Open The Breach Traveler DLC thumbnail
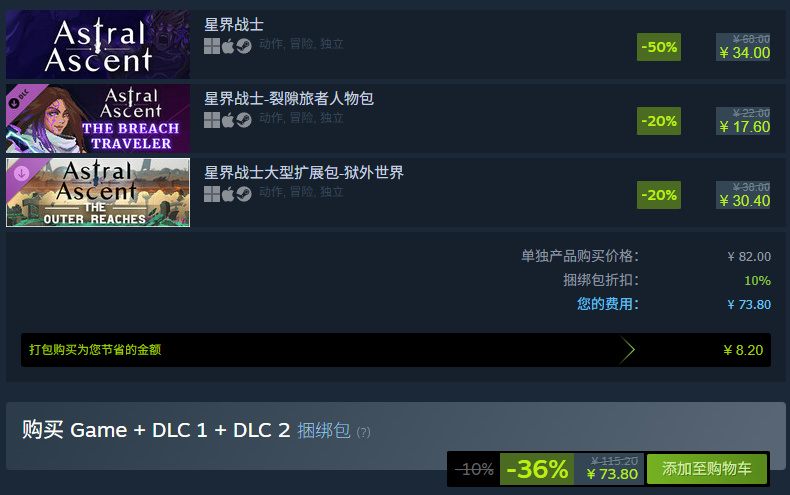790x495 pixels. pos(98,118)
